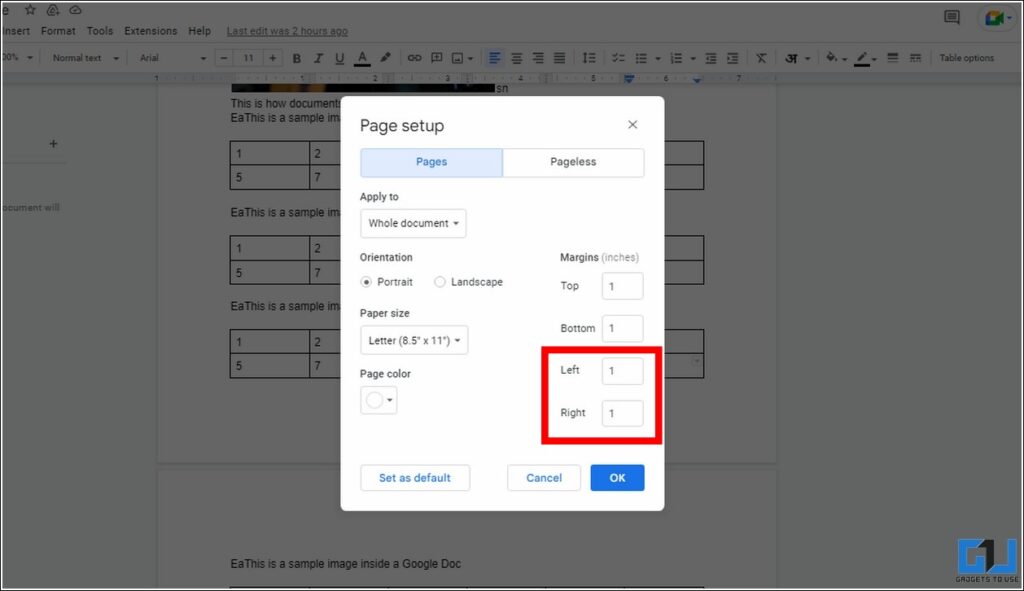Open text color picker
This screenshot has height=591, width=1024.
(362, 58)
